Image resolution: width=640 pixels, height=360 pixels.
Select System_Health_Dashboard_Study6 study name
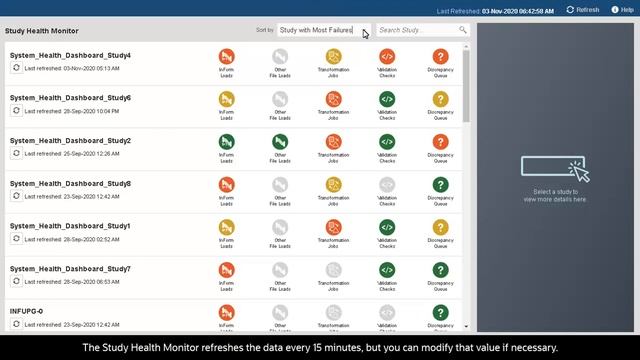pos(70,98)
